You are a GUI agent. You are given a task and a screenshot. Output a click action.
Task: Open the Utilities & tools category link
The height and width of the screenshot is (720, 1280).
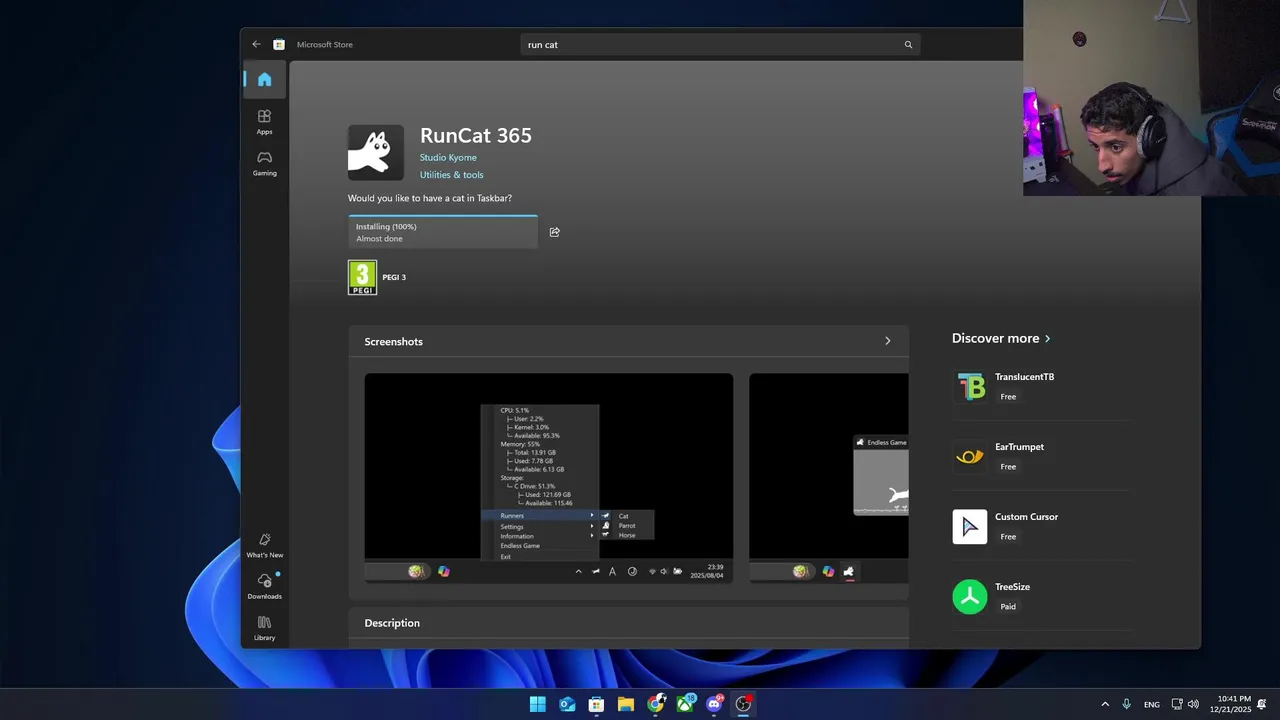tap(451, 174)
